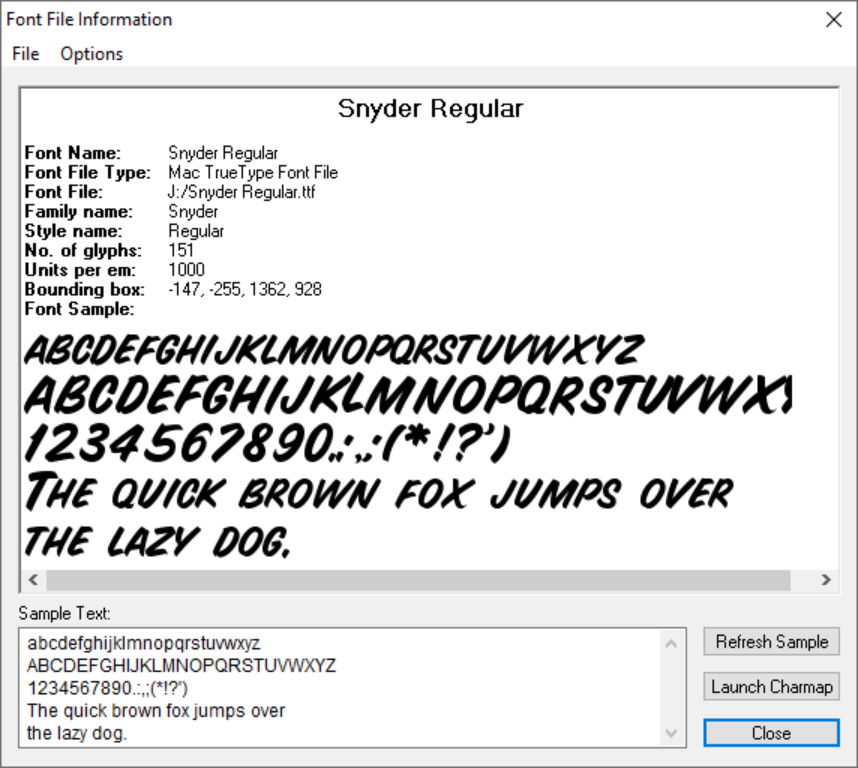Click the rendered 'quick brown fox' preview text
Viewport: 858px width, 768px height.
pos(380,492)
